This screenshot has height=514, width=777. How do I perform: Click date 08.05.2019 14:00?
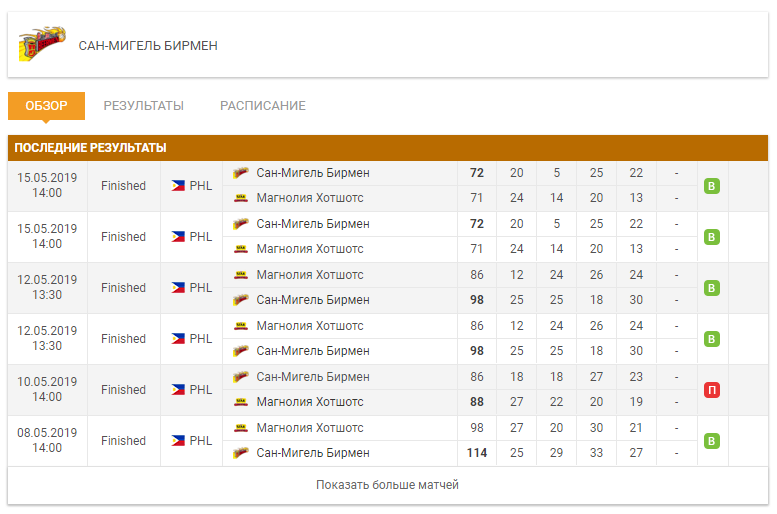click(x=47, y=440)
